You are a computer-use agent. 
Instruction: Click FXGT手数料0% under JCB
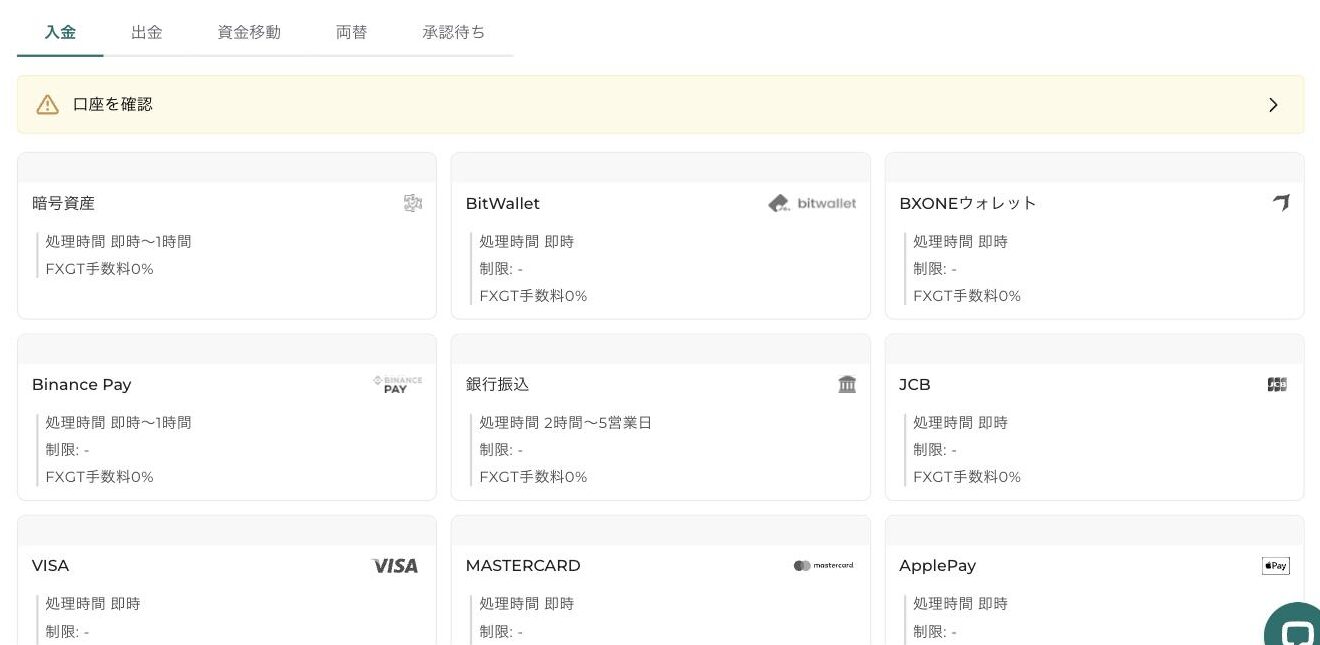(x=967, y=477)
